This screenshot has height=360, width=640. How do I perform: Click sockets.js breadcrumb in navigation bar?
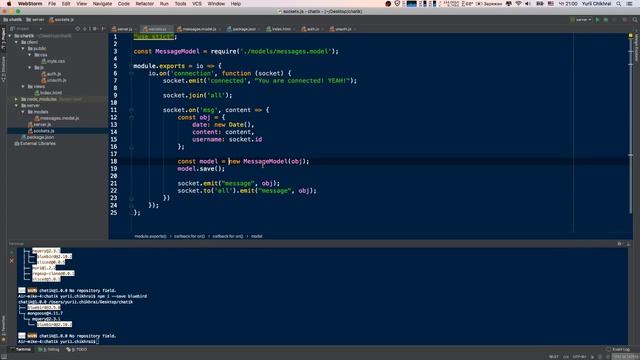coord(62,20)
